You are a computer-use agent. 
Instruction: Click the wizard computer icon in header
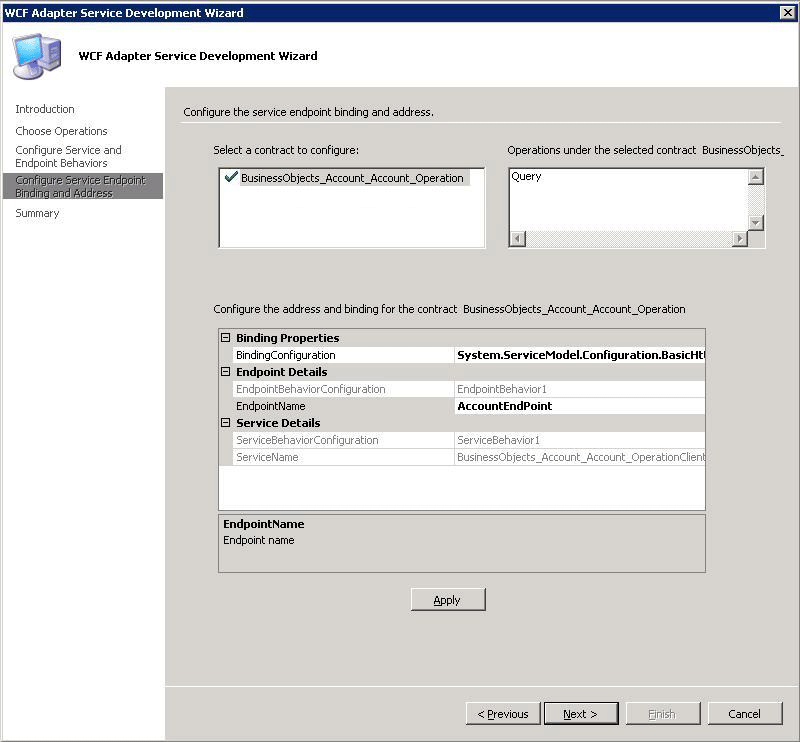point(37,56)
